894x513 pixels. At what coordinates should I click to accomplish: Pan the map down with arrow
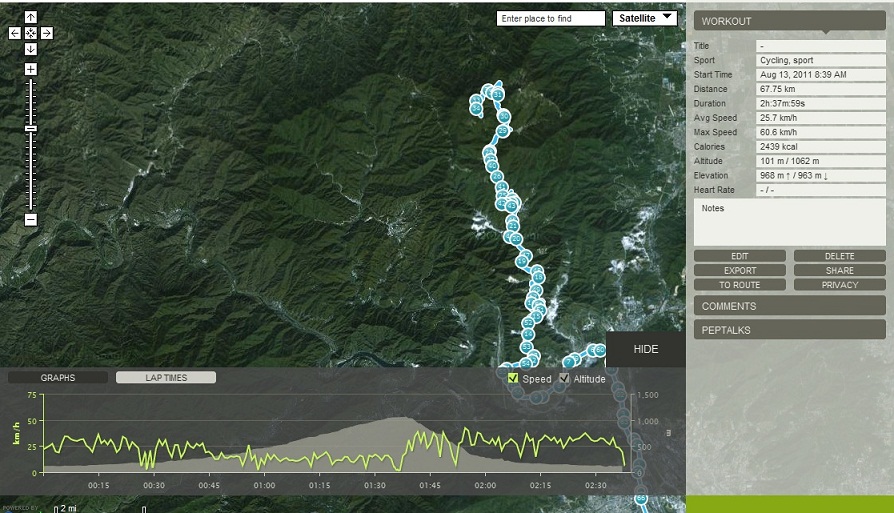pos(30,49)
